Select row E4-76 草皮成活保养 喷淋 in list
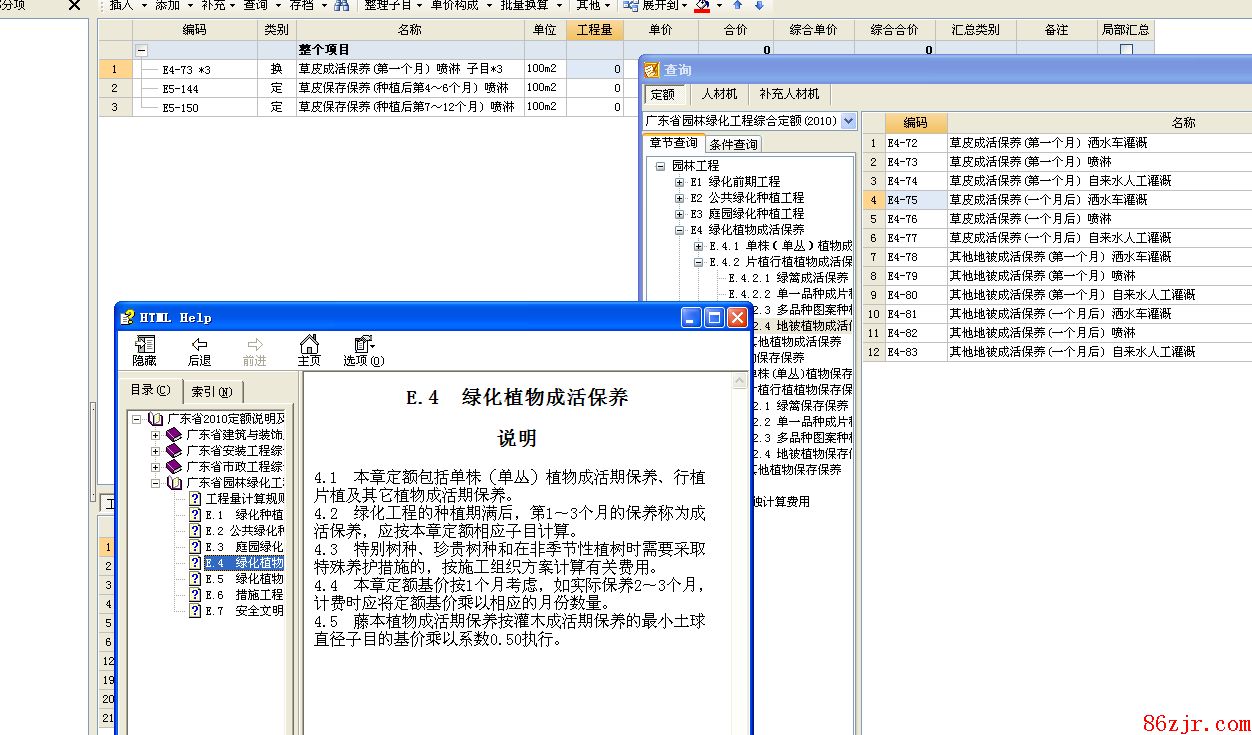Viewport: 1252px width, 735px height. click(1030, 219)
